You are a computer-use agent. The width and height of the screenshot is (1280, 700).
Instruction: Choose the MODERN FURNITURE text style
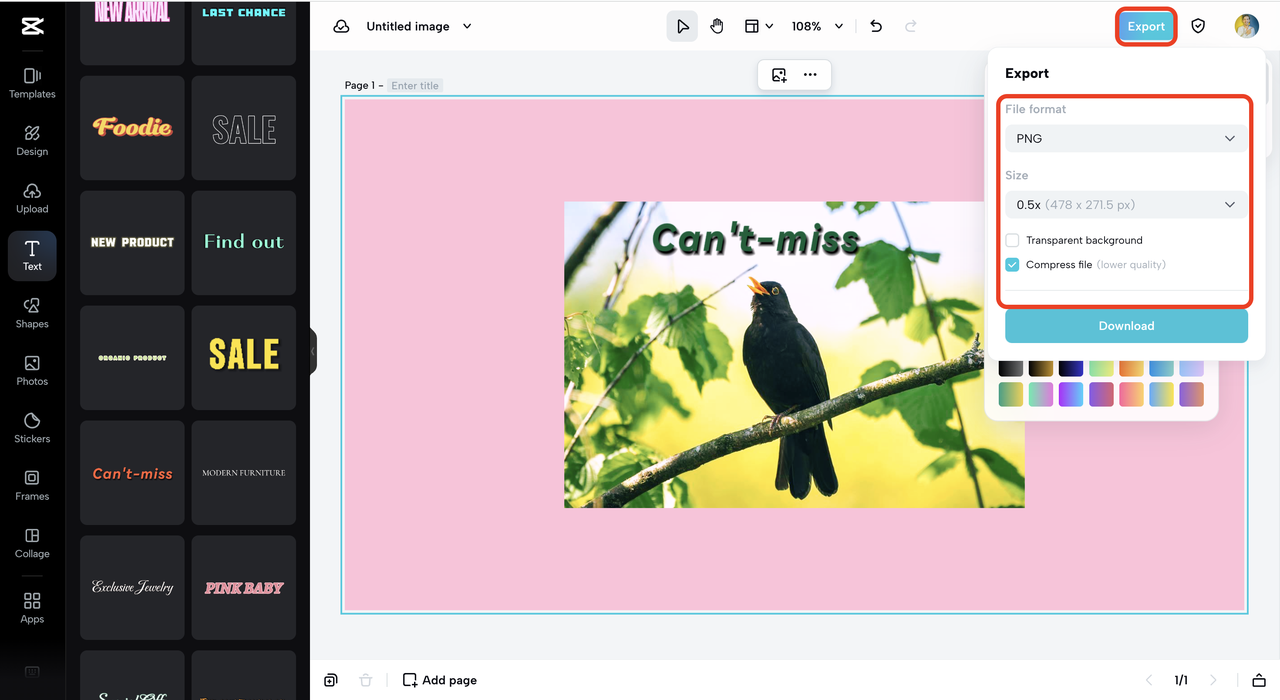click(244, 473)
